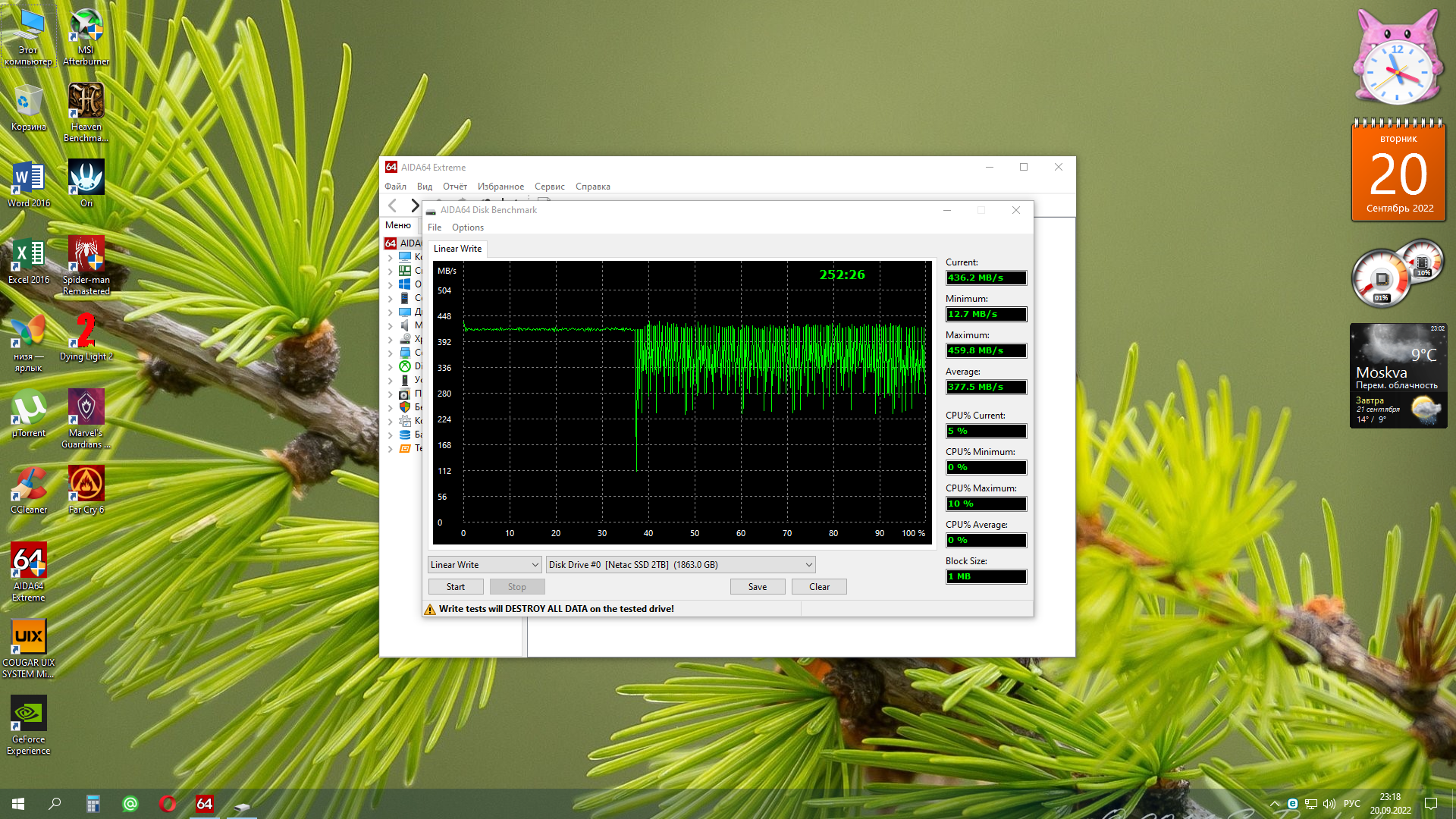Launch AIDA64 Extreme from the desktop
This screenshot has height=819, width=1456.
29,570
